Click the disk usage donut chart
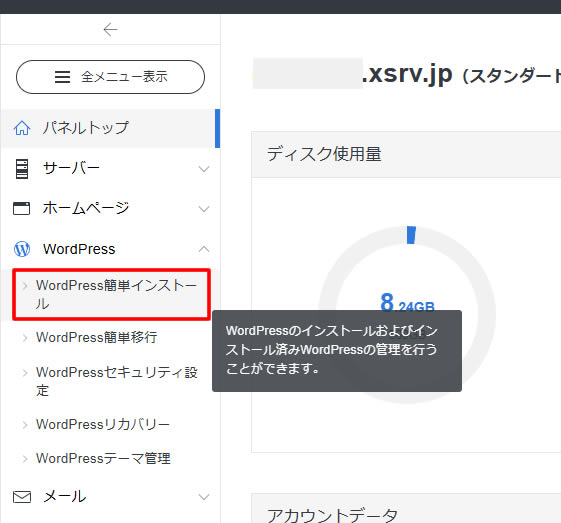The height and width of the screenshot is (523, 561). click(x=407, y=315)
